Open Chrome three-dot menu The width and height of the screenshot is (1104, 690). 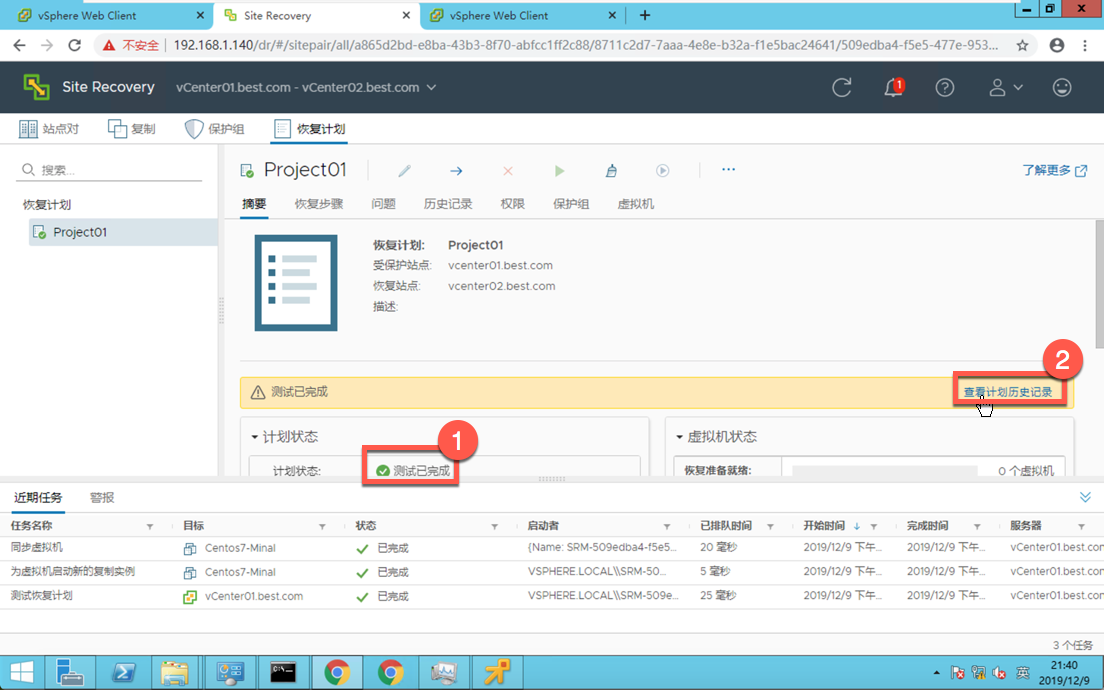(1085, 46)
